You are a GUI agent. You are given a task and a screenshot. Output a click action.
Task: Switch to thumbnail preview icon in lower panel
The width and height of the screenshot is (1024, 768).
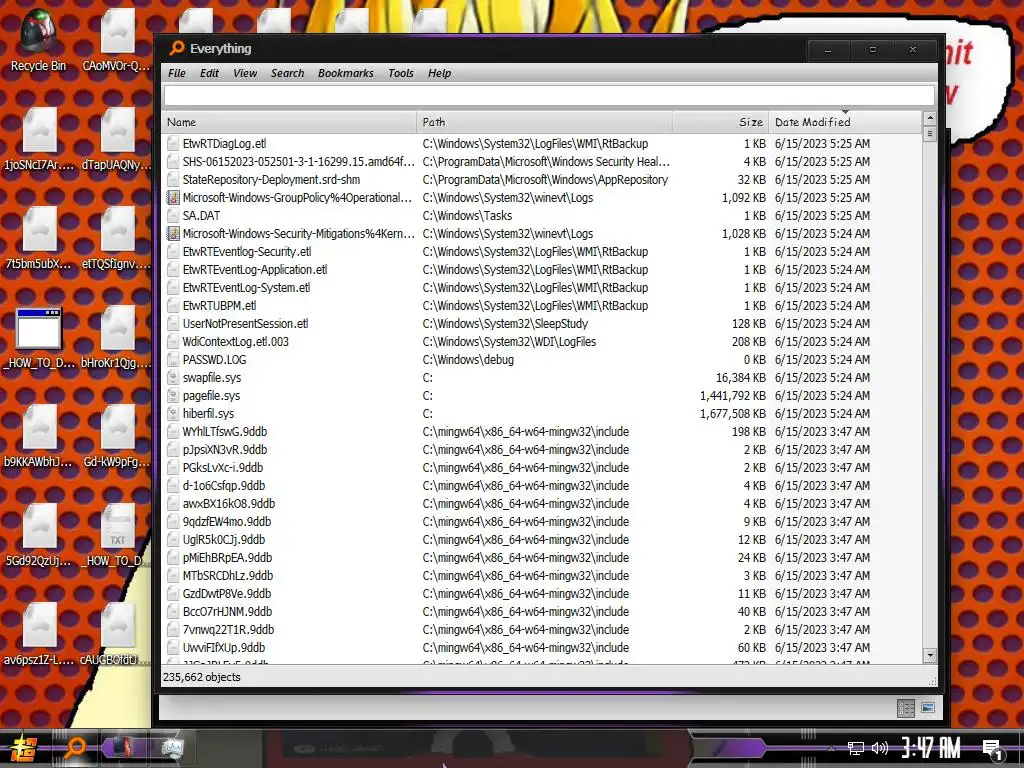(x=927, y=707)
